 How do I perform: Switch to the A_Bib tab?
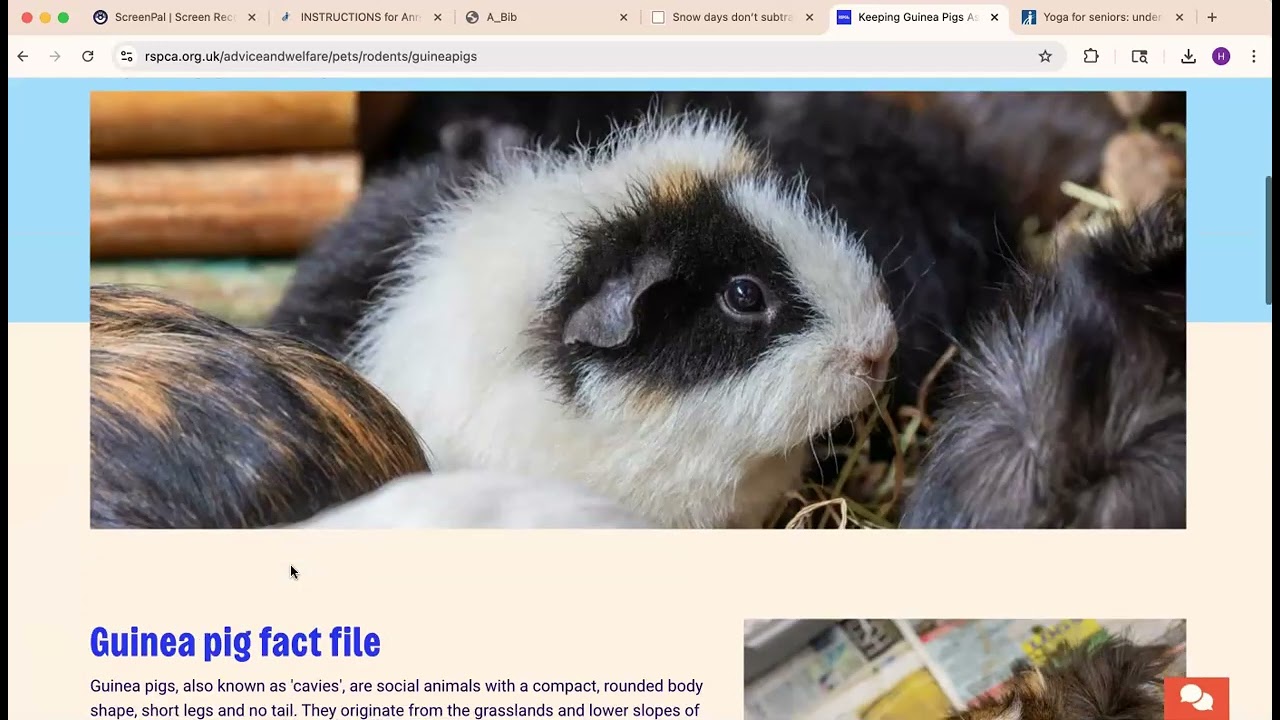(546, 17)
